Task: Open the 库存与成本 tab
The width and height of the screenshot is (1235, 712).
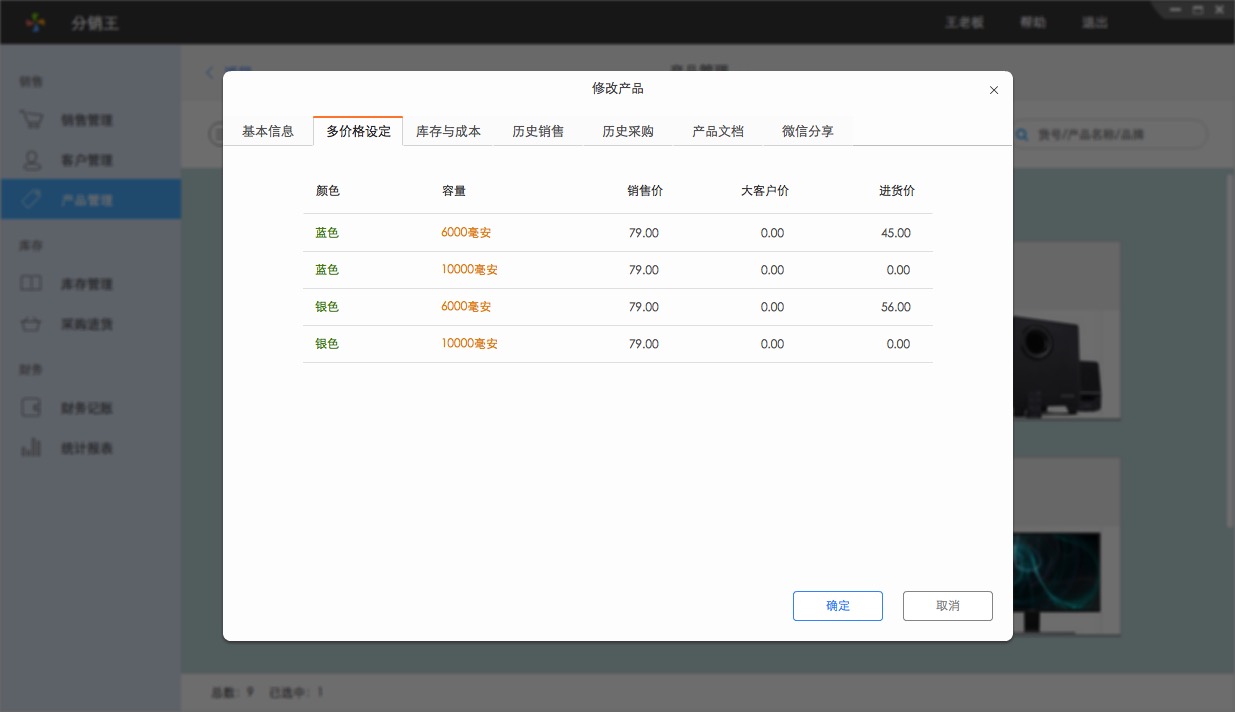Action: (448, 131)
